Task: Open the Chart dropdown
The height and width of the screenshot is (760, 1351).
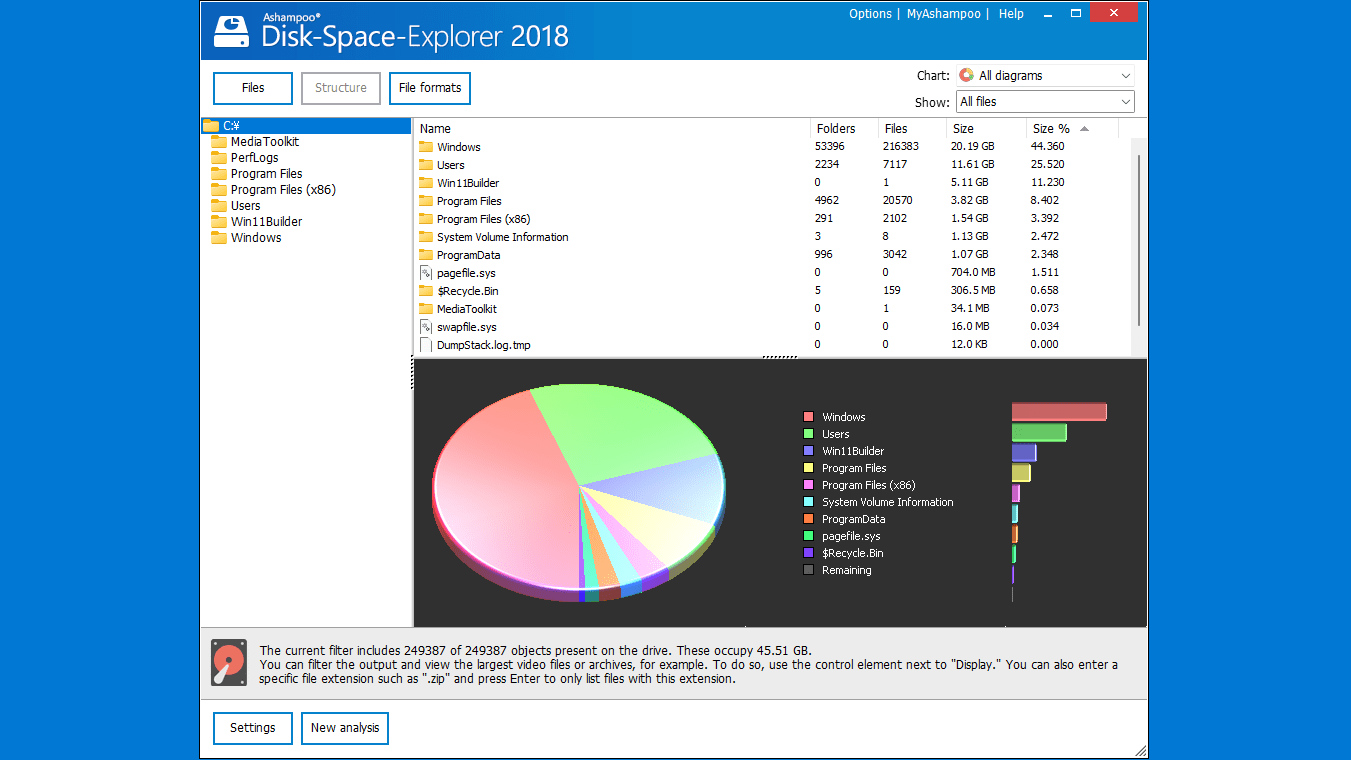Action: [1045, 75]
